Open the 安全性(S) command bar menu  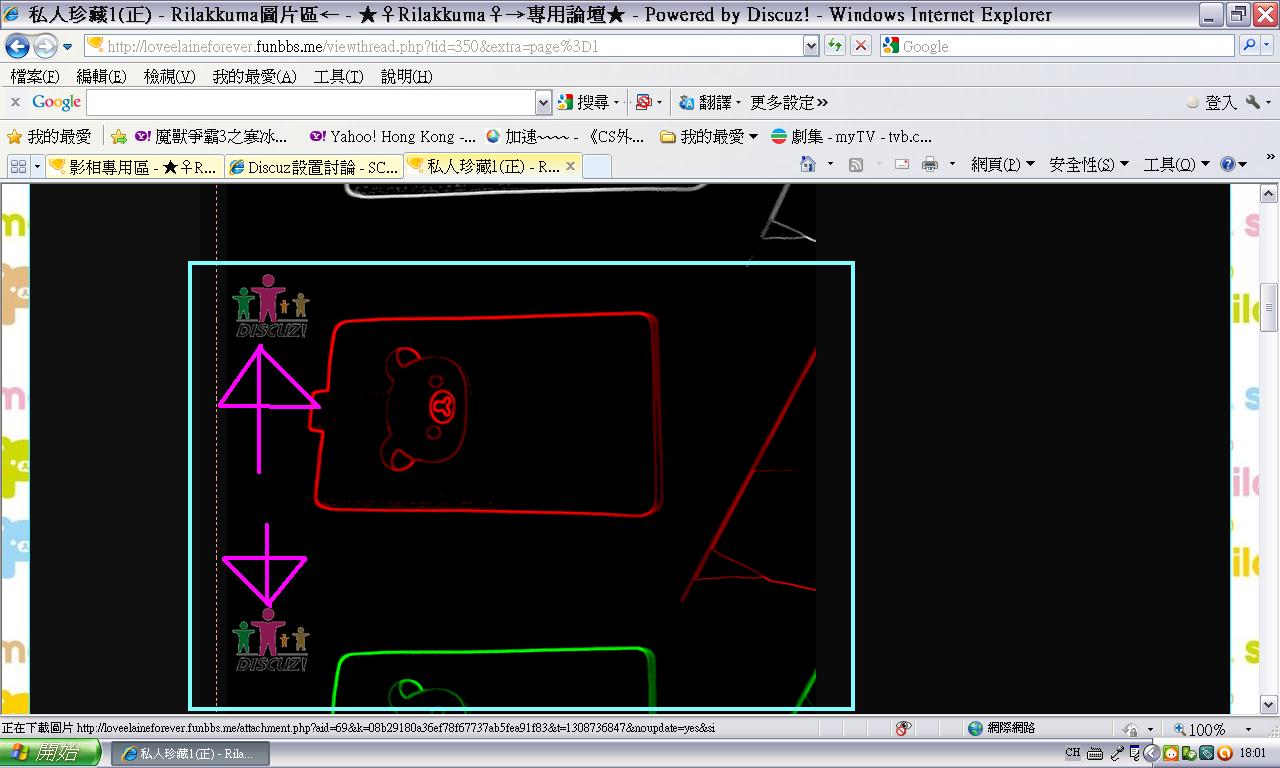click(x=1088, y=165)
